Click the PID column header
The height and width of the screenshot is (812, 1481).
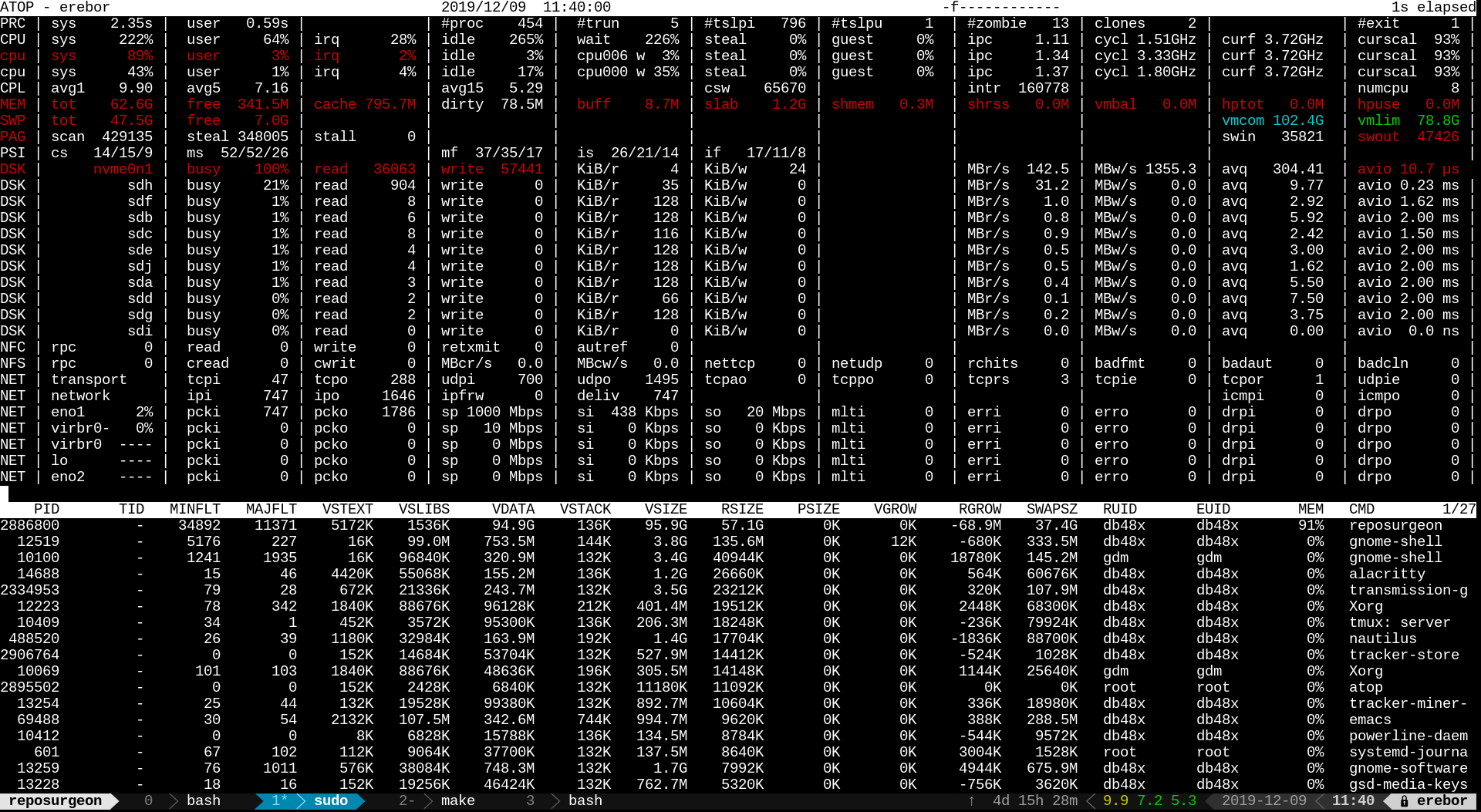click(46, 510)
